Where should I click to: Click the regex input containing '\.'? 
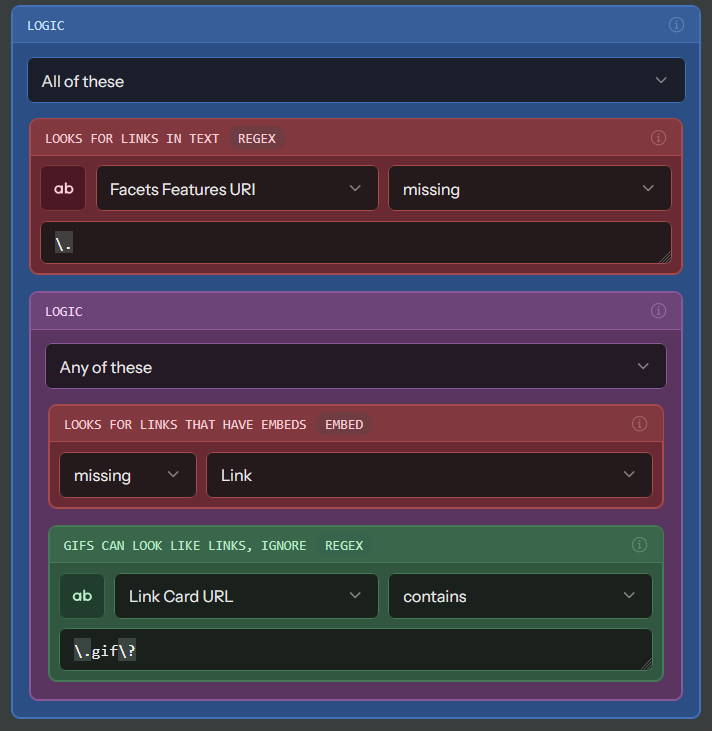tap(355, 243)
